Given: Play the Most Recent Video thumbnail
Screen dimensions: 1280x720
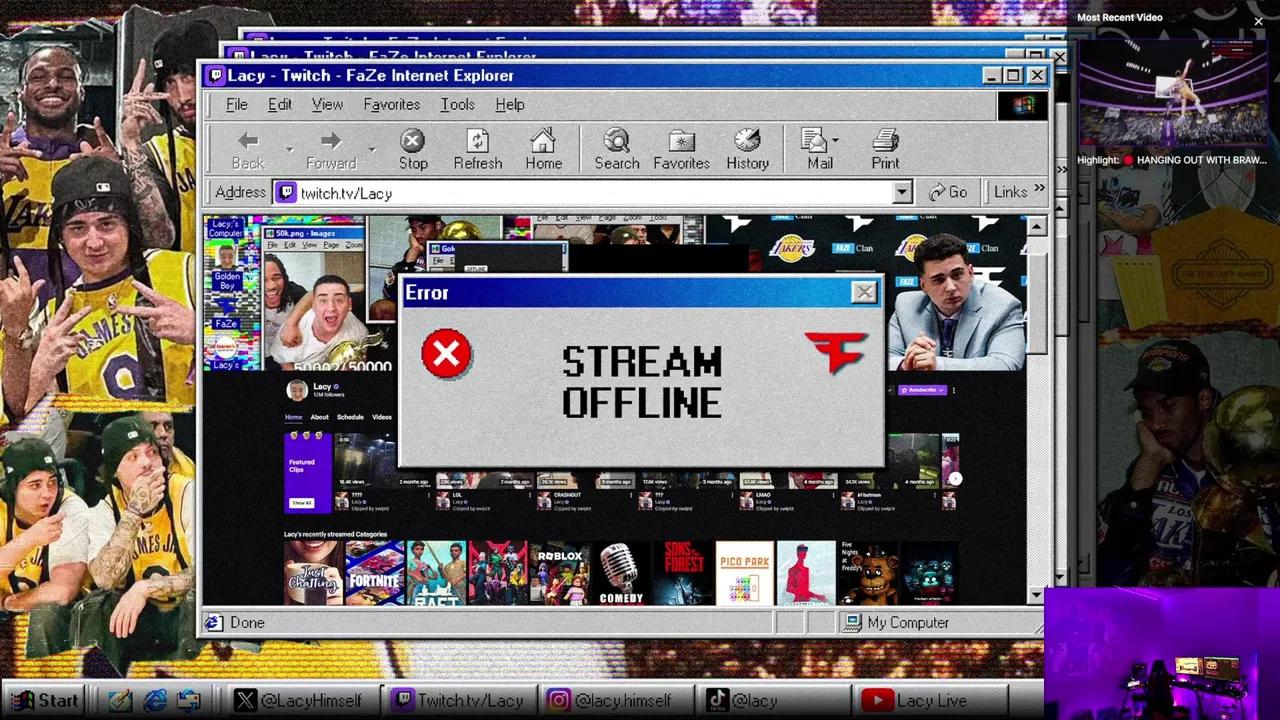Looking at the screenshot, I should click(x=1171, y=95).
